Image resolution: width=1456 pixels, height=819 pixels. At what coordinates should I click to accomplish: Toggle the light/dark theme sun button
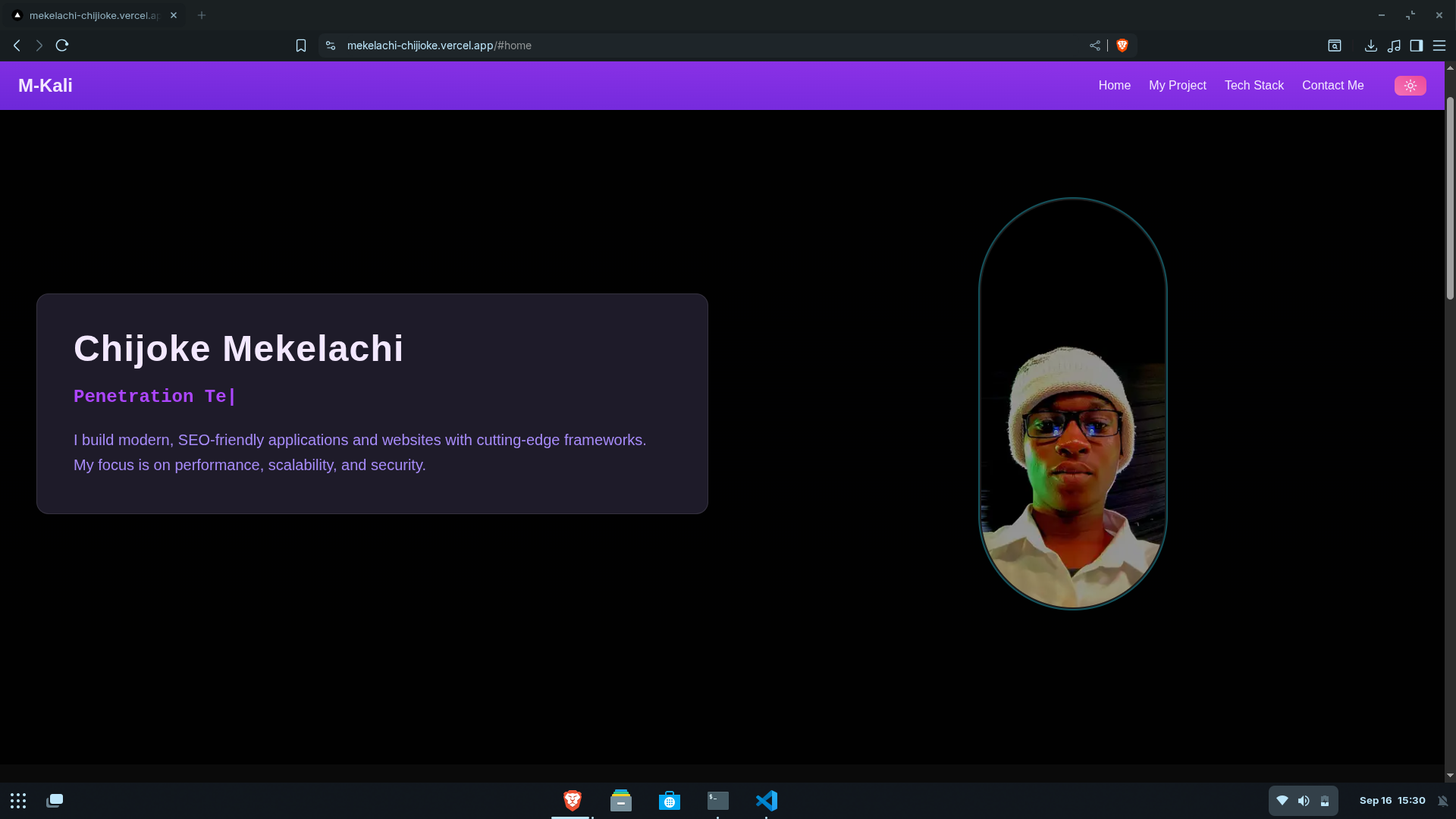pyautogui.click(x=1410, y=86)
